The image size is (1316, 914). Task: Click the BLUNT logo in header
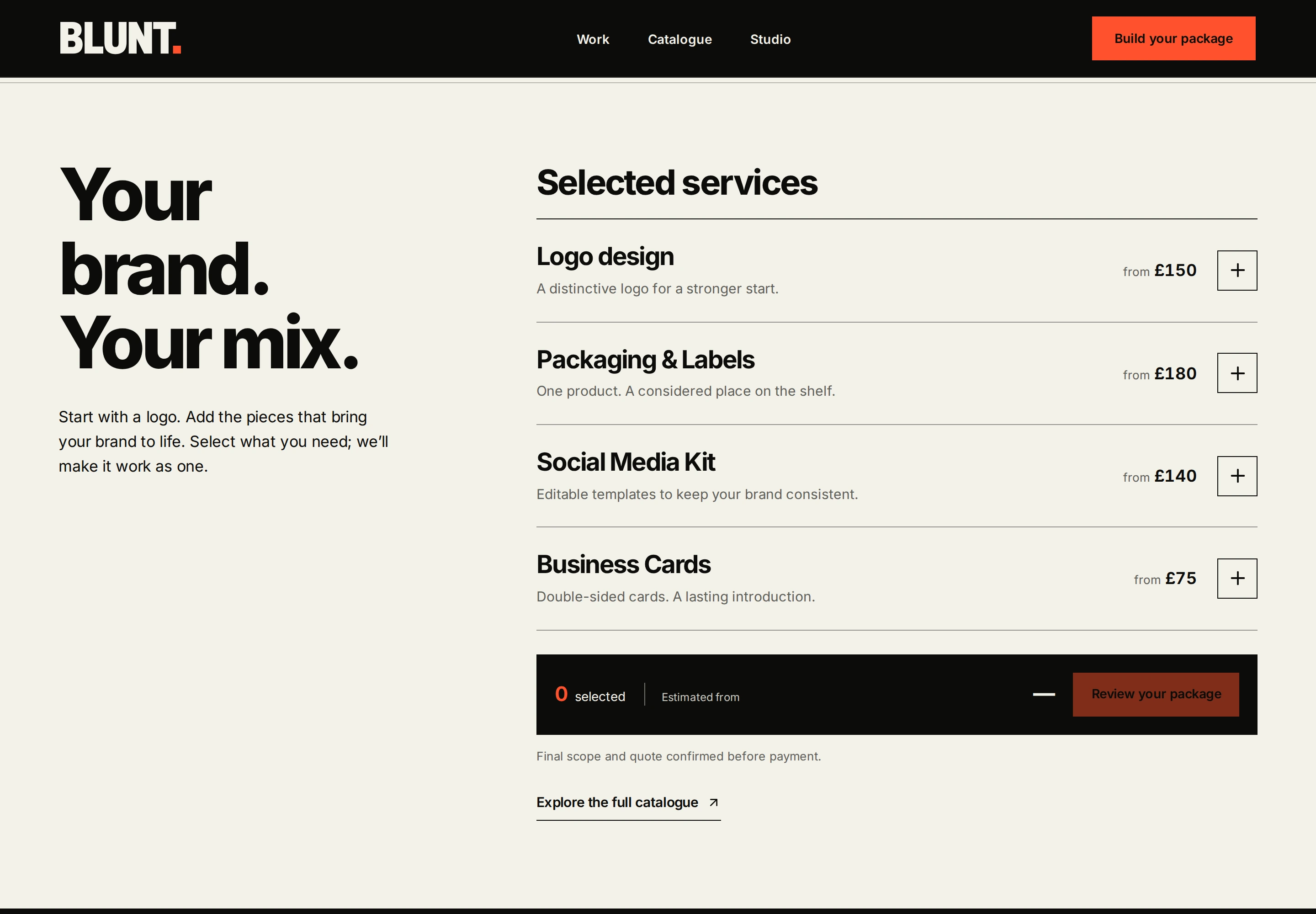tap(120, 38)
